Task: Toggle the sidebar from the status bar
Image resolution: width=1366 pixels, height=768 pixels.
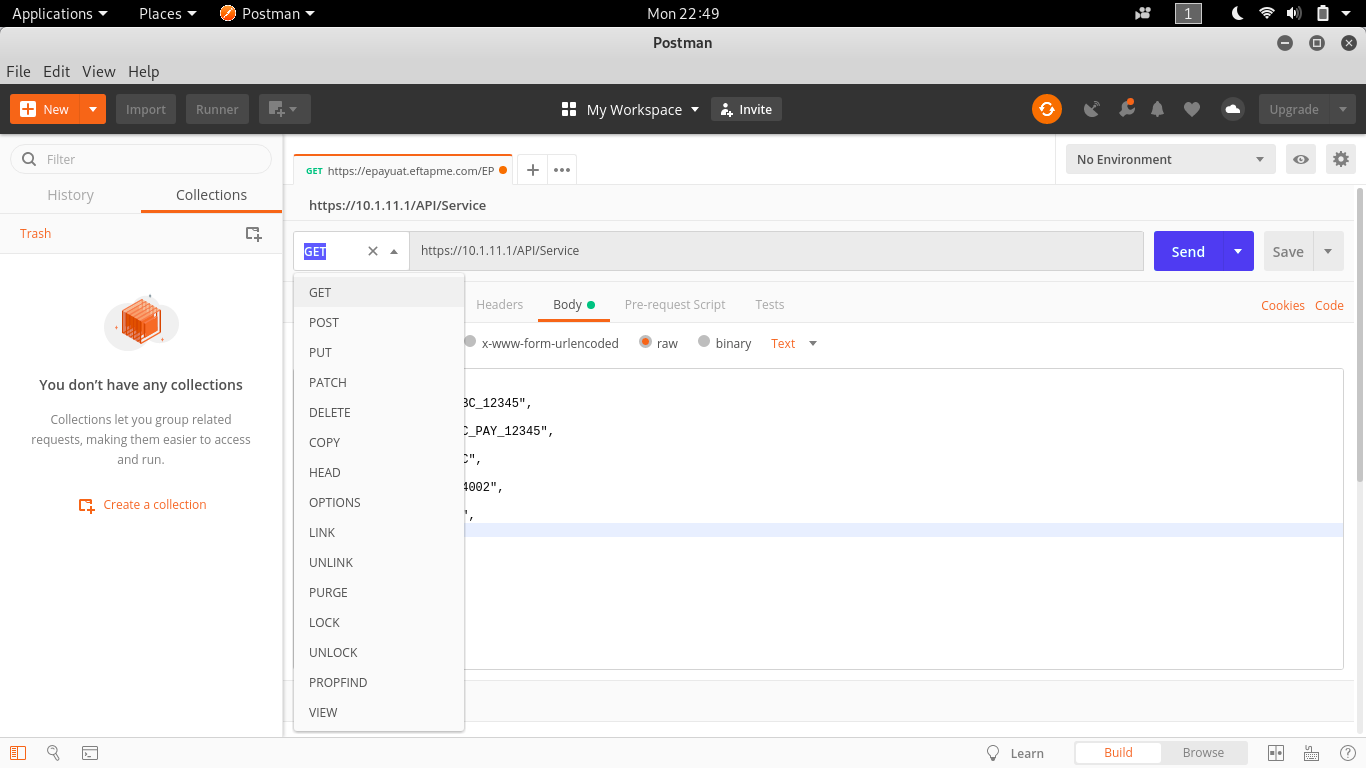Action: (18, 753)
